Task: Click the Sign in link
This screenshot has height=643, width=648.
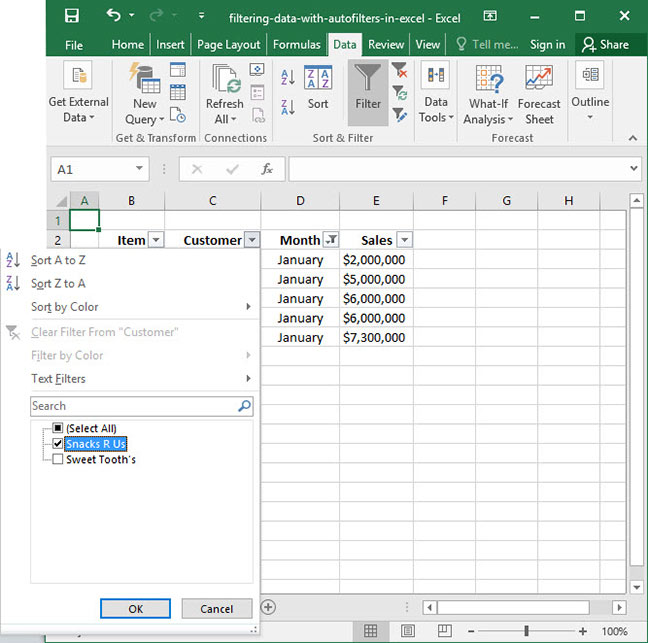Action: [548, 45]
